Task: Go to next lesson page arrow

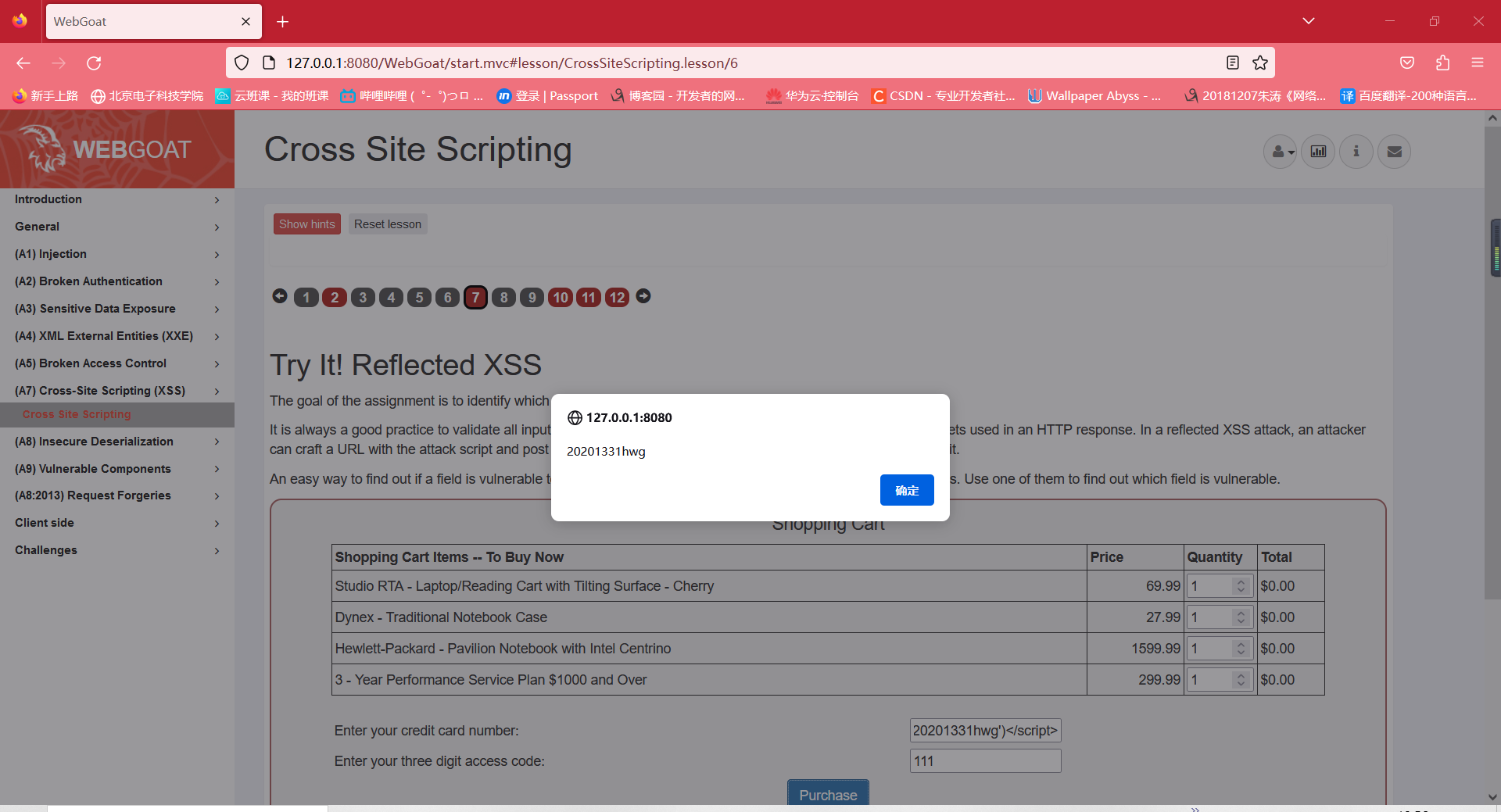Action: pos(643,296)
